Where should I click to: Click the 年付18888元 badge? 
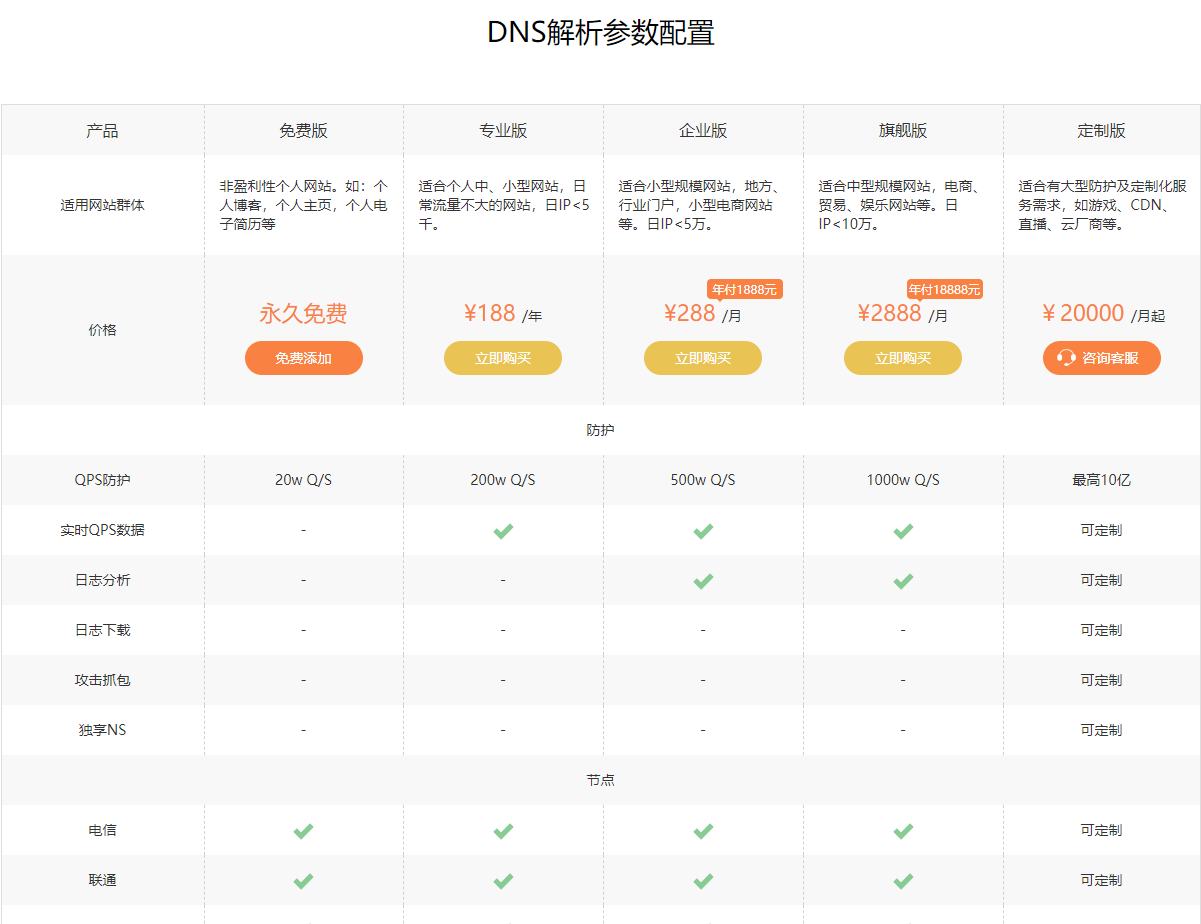point(944,289)
